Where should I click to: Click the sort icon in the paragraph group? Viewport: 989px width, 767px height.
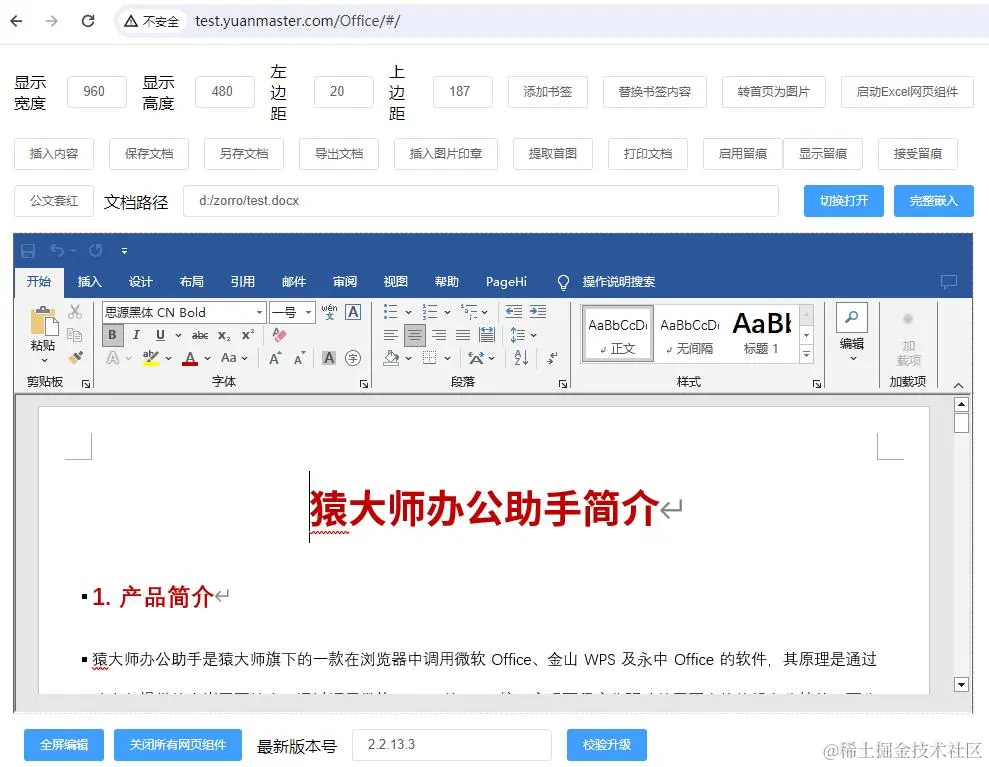click(521, 360)
